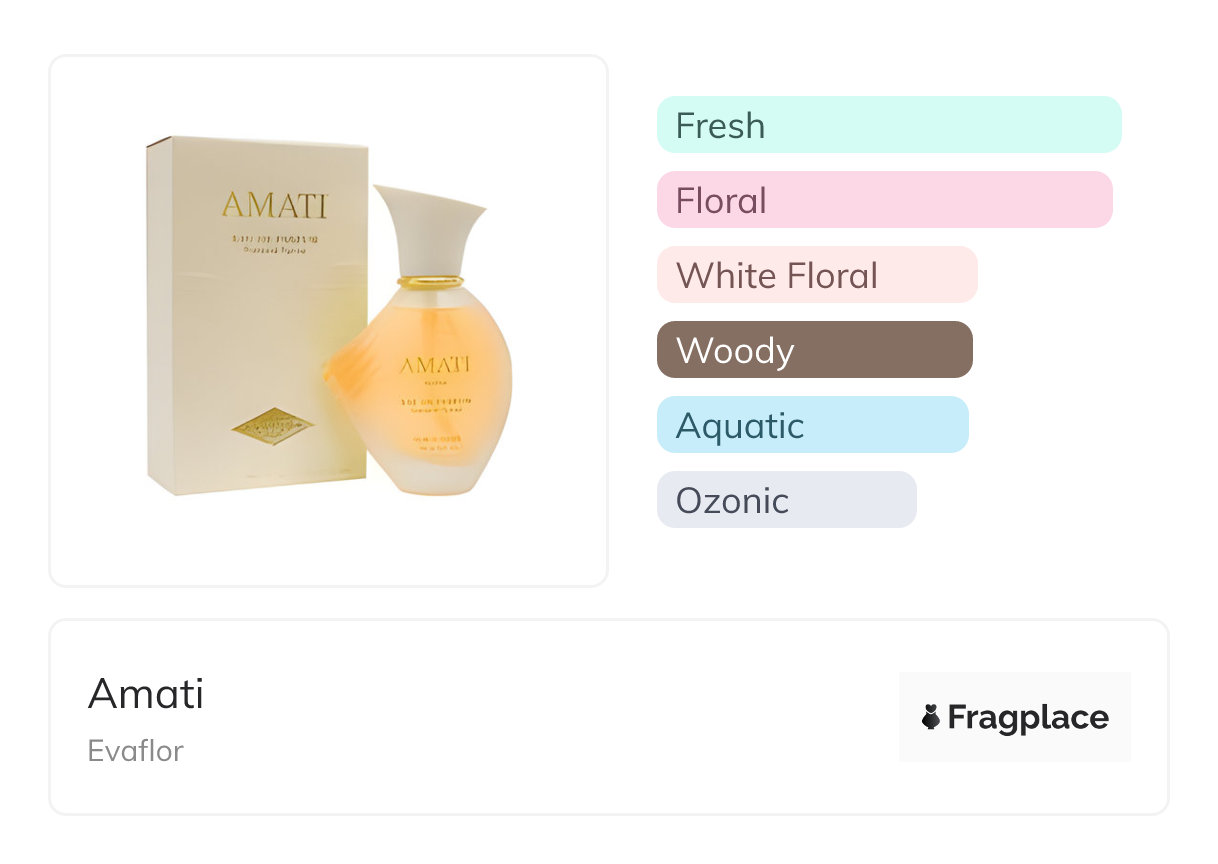Open the Amati perfume title
Image resolution: width=1218 pixels, height=864 pixels.
pyautogui.click(x=146, y=693)
